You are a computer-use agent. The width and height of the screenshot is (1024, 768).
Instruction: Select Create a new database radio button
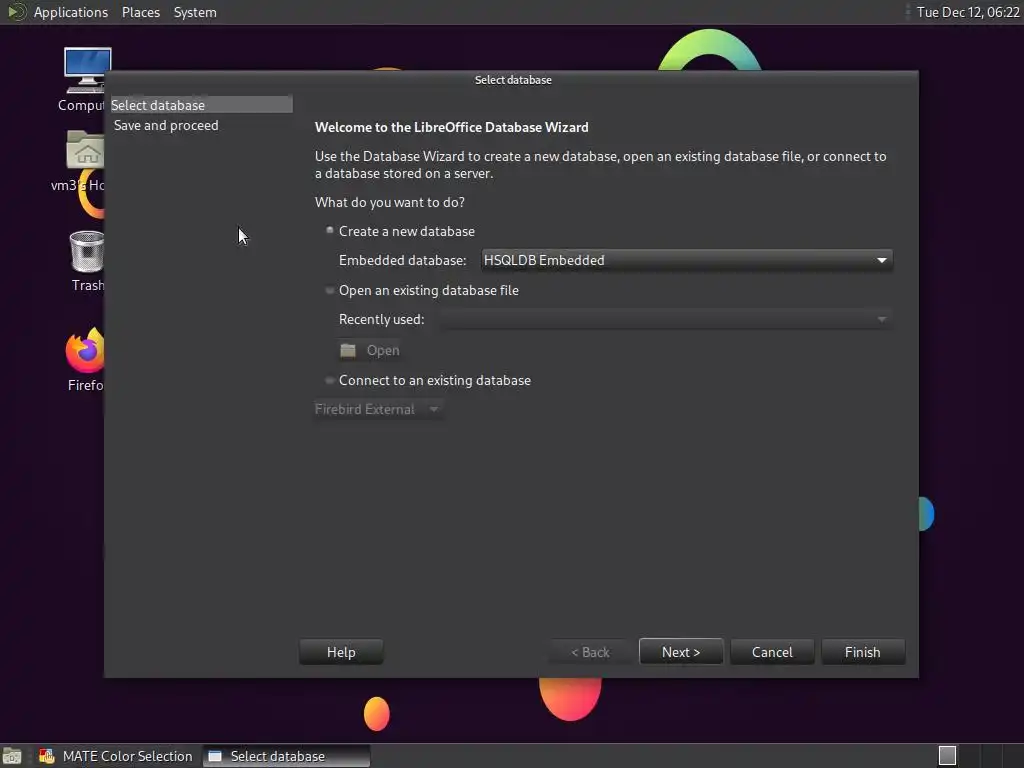tap(330, 231)
